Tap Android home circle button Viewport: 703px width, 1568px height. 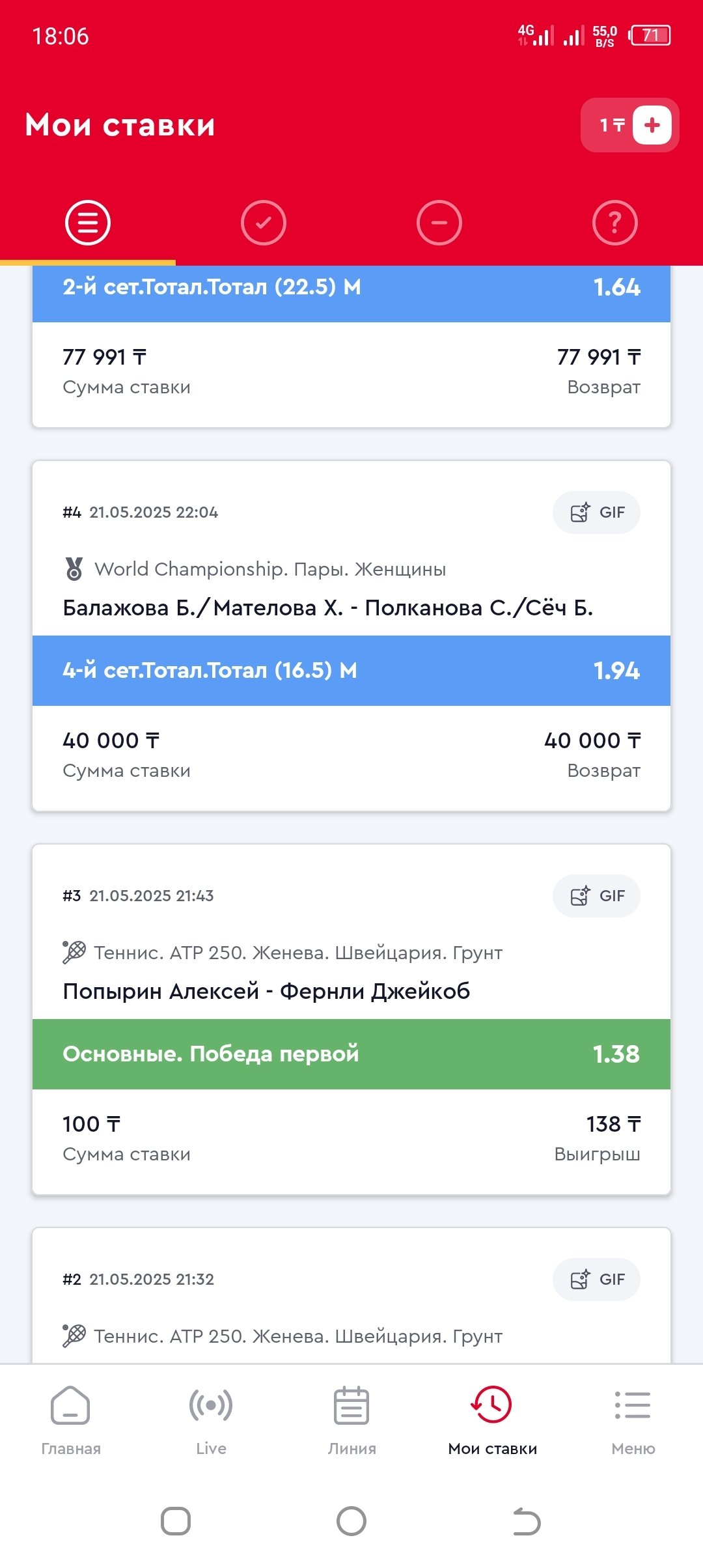pos(351,1522)
